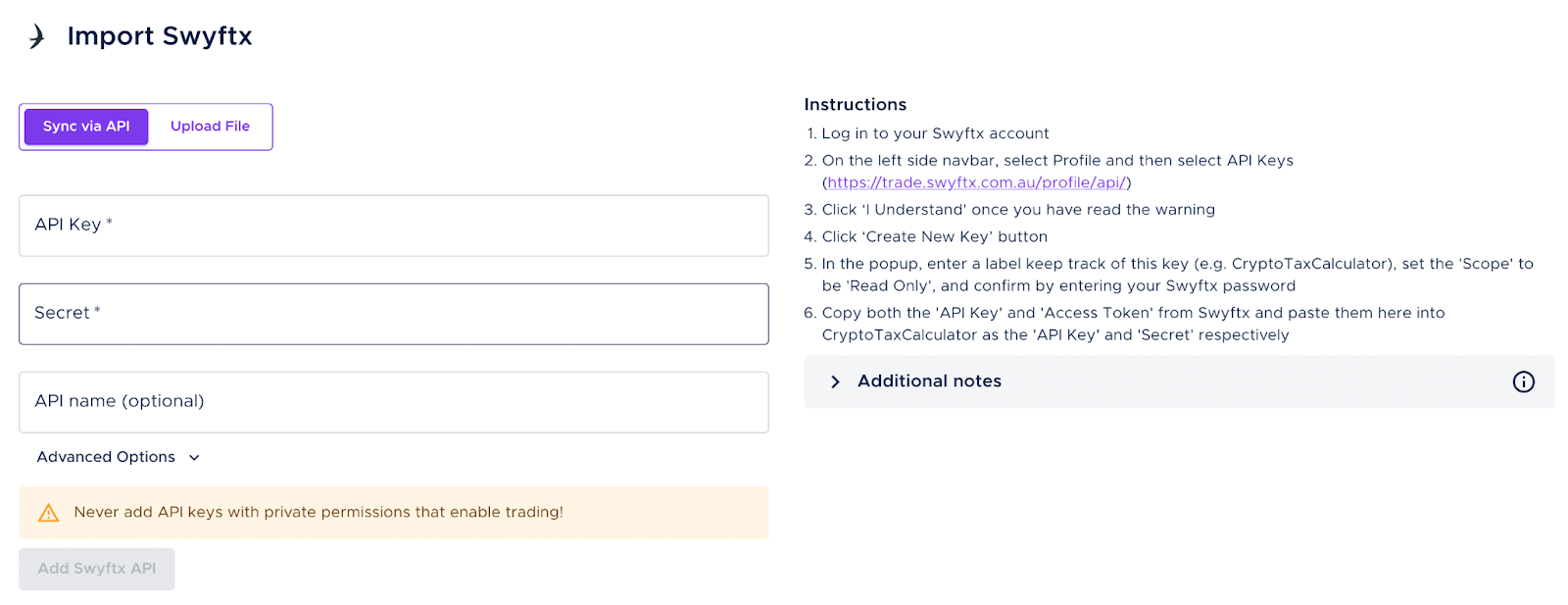Click the 'Copy both the API Key' step
This screenshot has height=605, width=1568.
1133,324
